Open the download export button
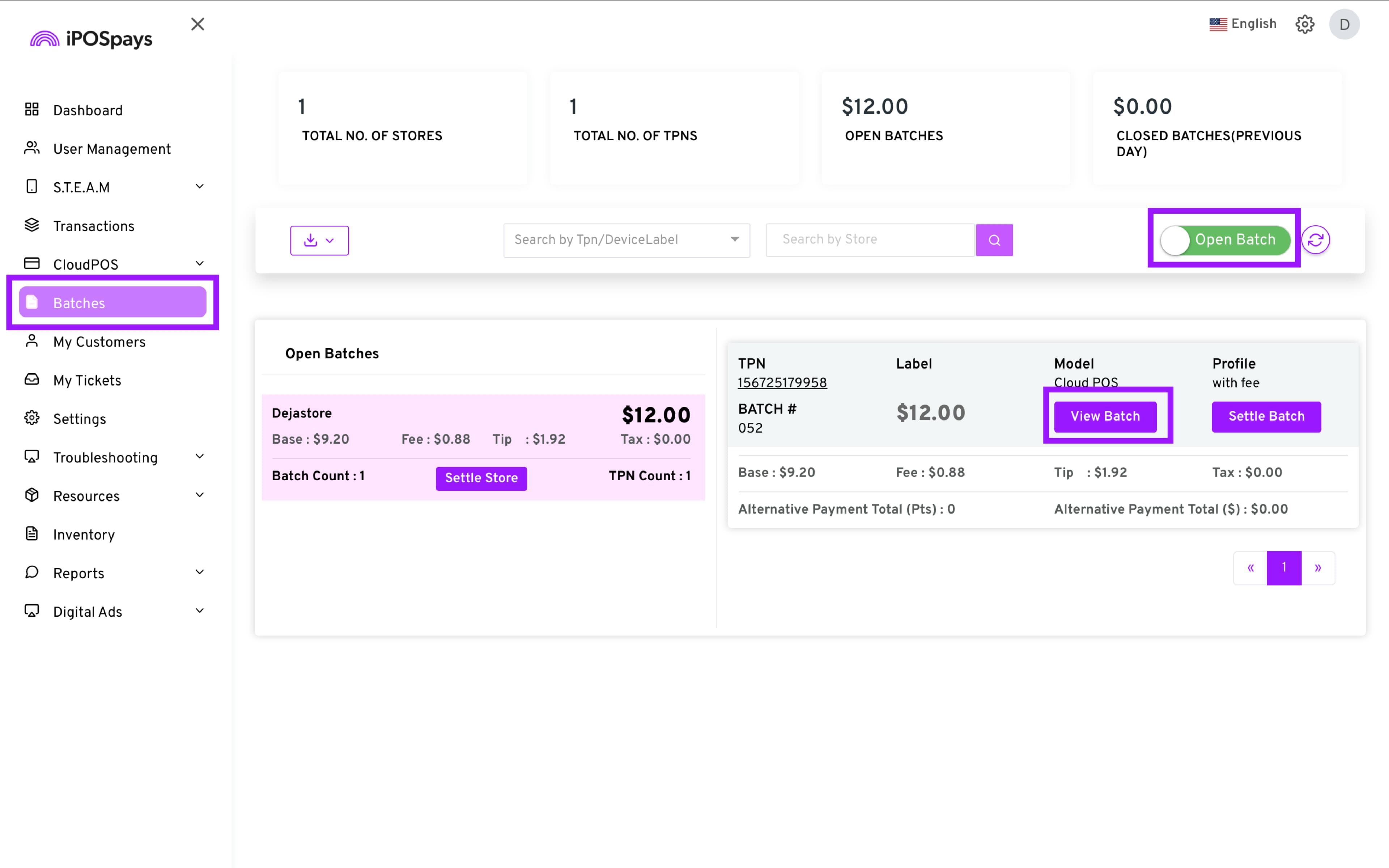The height and width of the screenshot is (868, 1389). click(319, 241)
